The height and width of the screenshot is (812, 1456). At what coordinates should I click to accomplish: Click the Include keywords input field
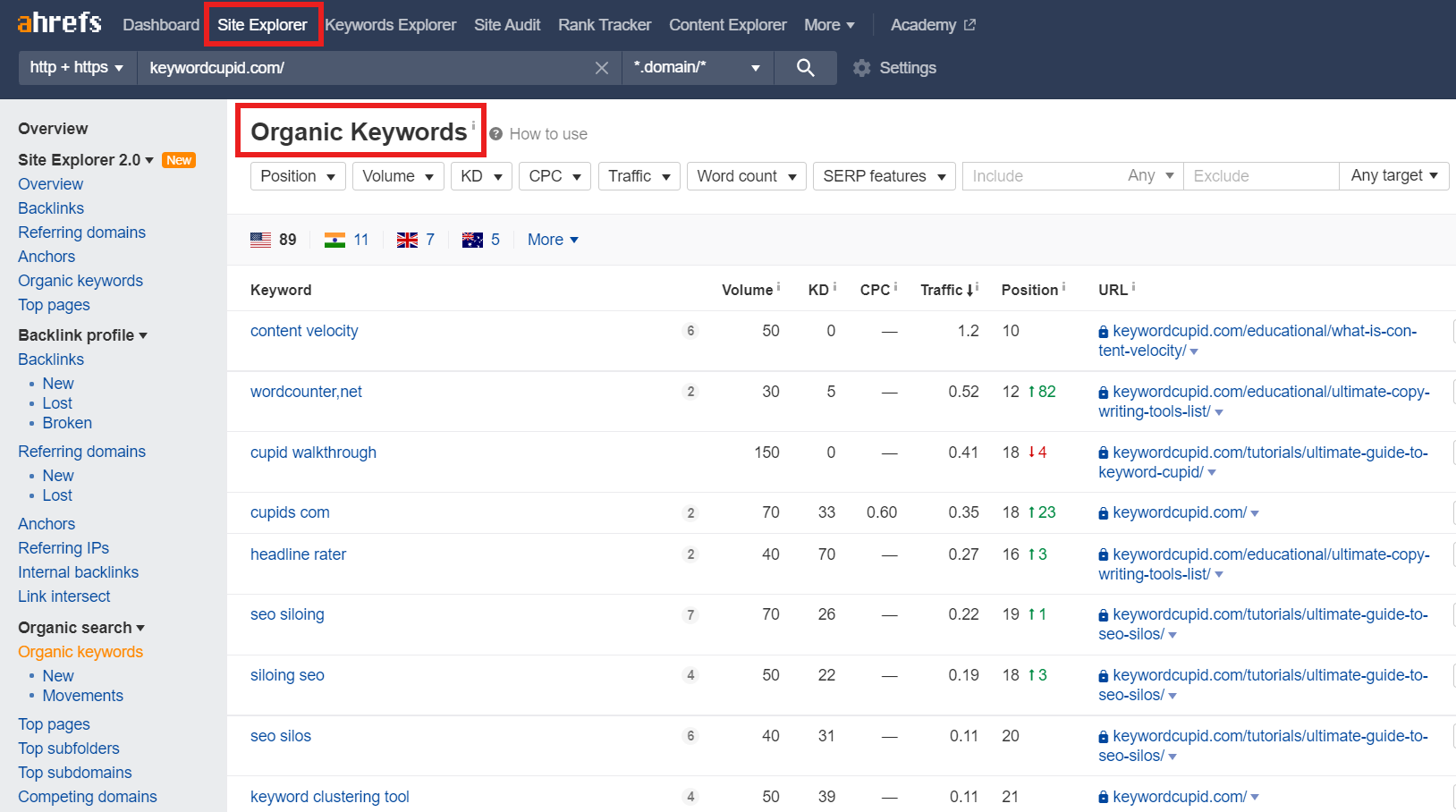1042,176
